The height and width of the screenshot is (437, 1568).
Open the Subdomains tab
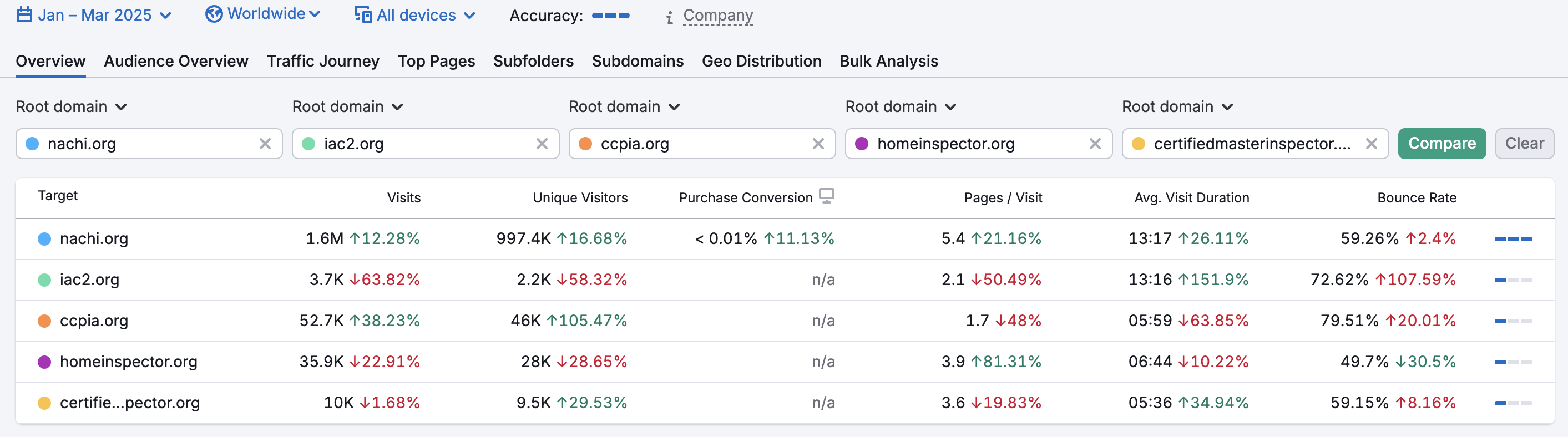[x=638, y=62]
